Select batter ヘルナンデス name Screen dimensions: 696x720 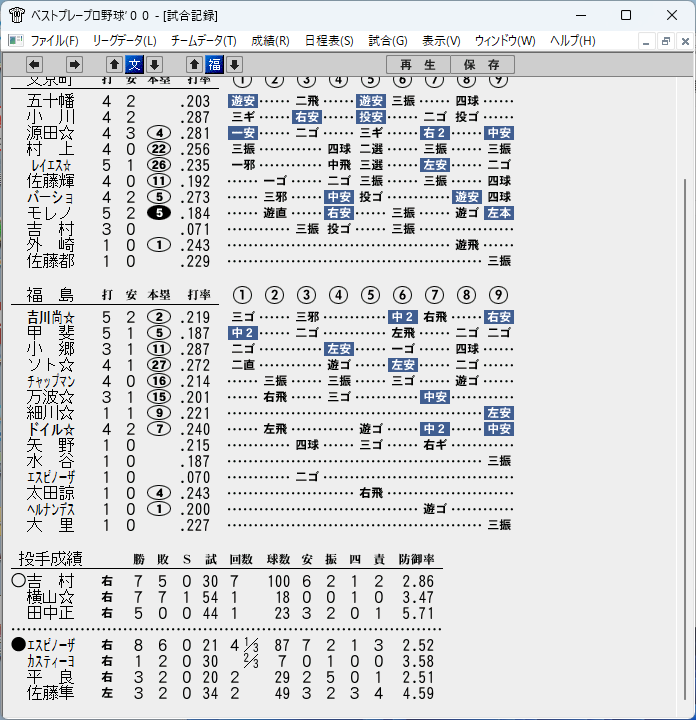(51, 509)
